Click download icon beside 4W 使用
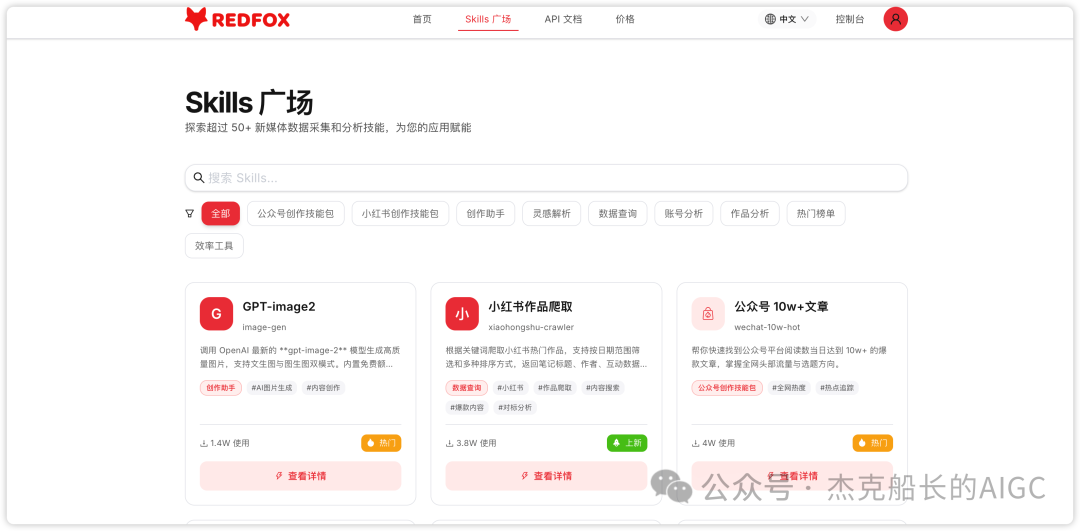Viewport: 1080px width, 531px height. point(696,444)
